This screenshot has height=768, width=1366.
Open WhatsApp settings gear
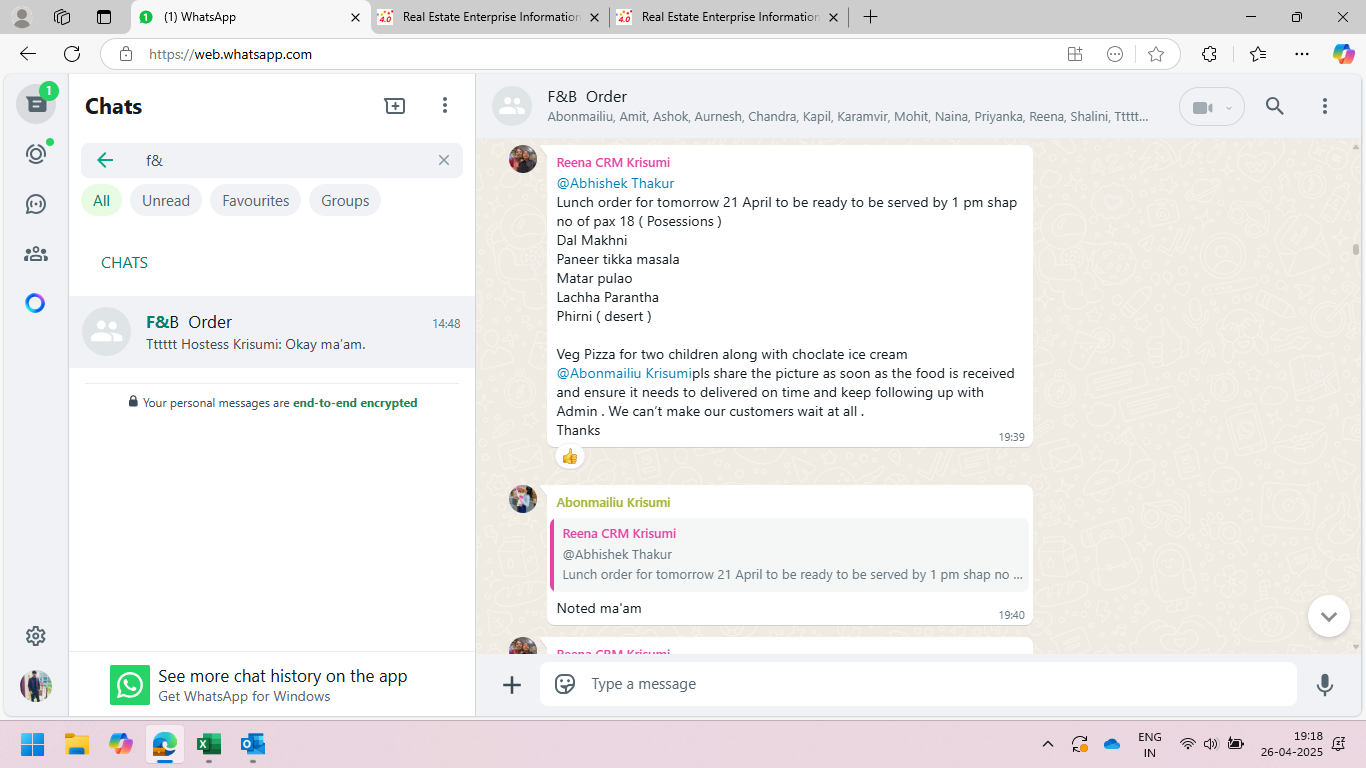coord(36,636)
